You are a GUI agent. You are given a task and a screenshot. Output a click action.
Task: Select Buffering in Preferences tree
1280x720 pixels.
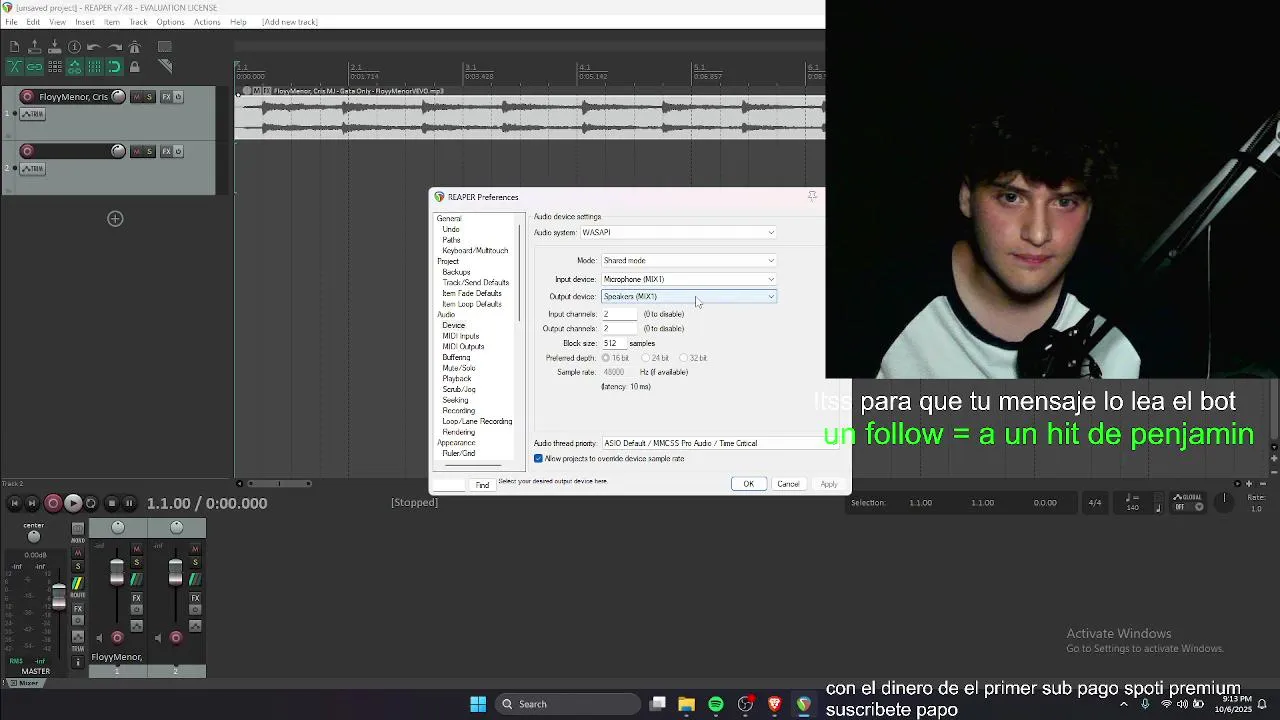[456, 357]
